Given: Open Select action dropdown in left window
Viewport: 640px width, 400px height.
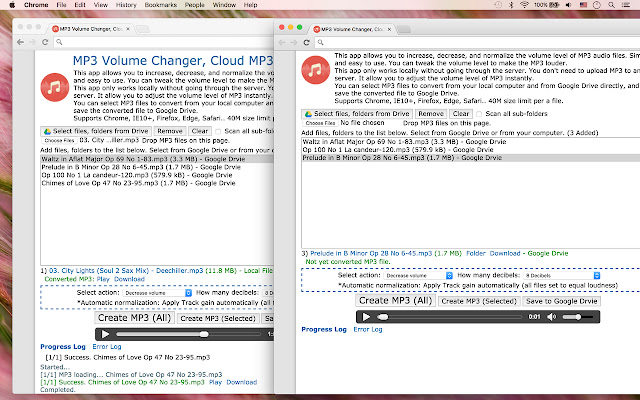Looking at the screenshot, I should click(157, 293).
